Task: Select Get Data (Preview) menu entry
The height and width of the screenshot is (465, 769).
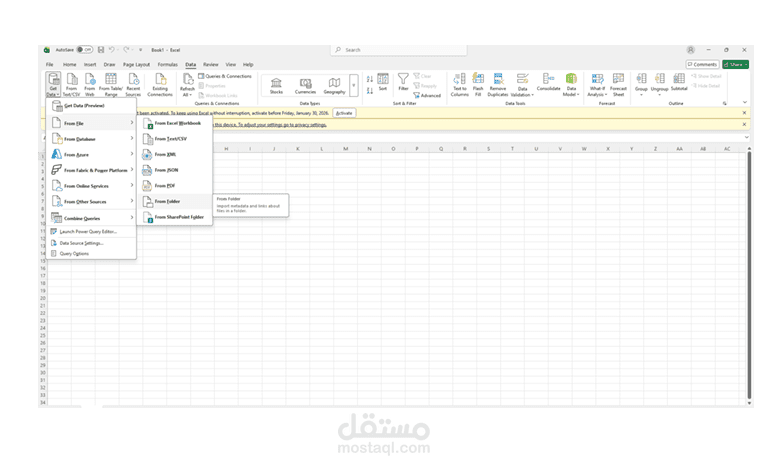Action: 92,105
